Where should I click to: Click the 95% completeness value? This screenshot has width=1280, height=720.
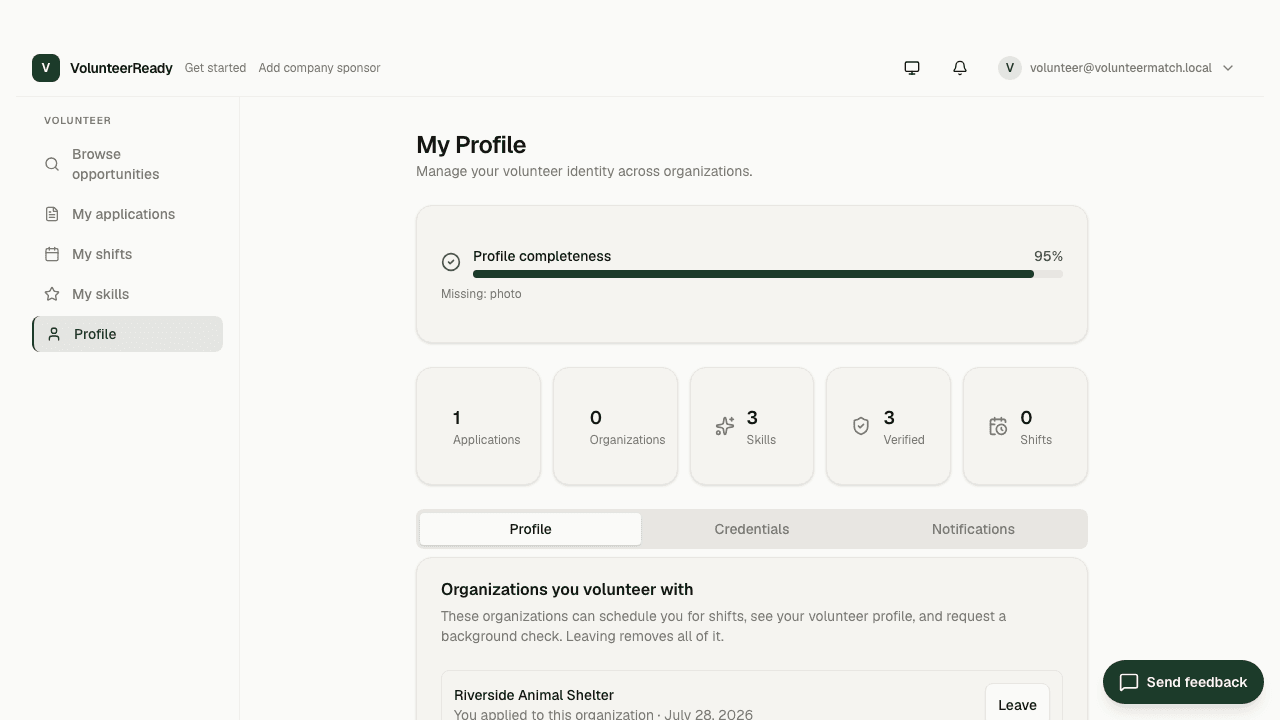click(x=1048, y=256)
